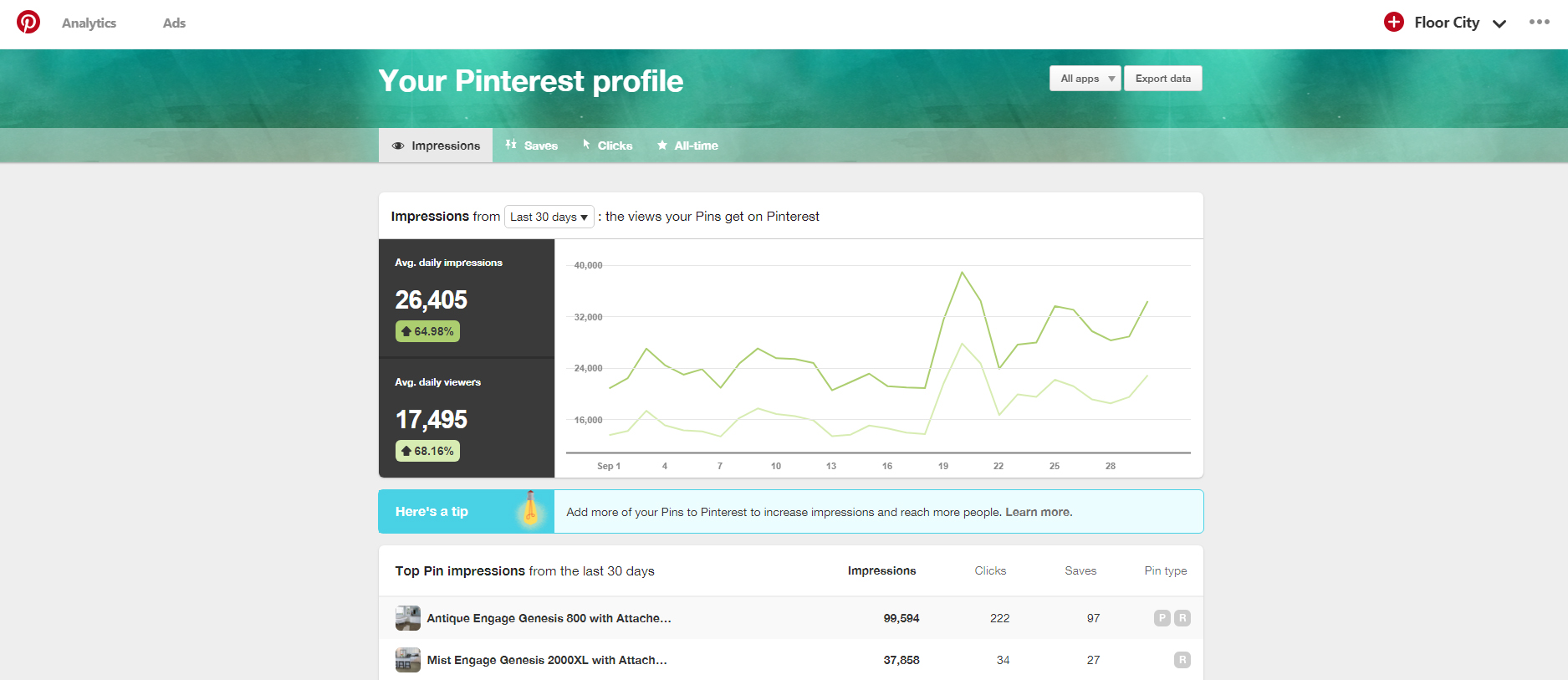Click the 40,000 label on chart axis
This screenshot has height=680, width=1568.
click(588, 265)
